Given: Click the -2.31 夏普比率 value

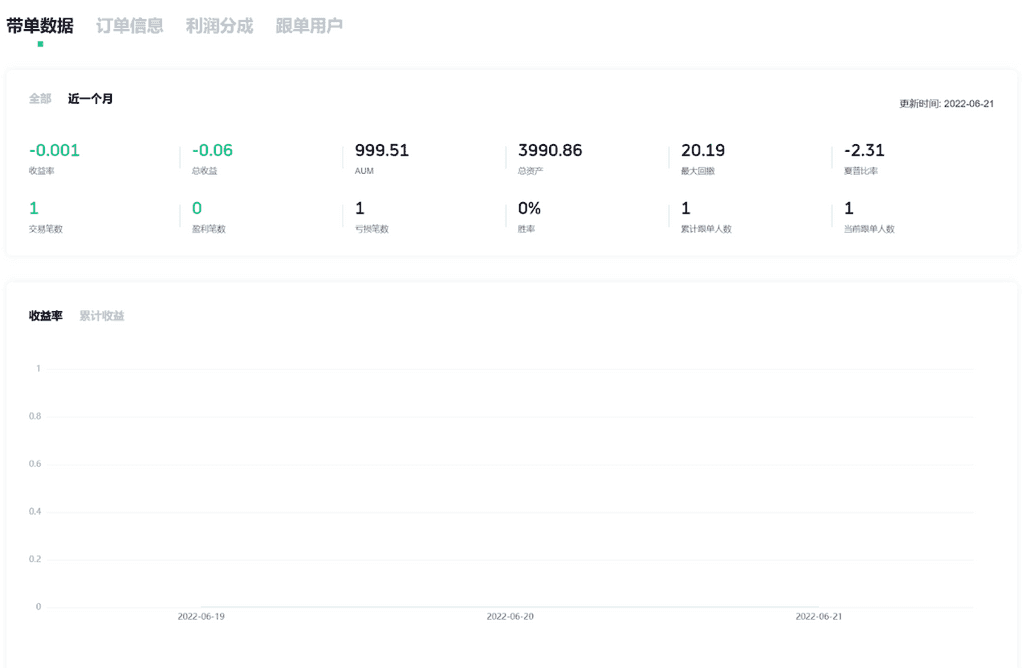Looking at the screenshot, I should [864, 151].
